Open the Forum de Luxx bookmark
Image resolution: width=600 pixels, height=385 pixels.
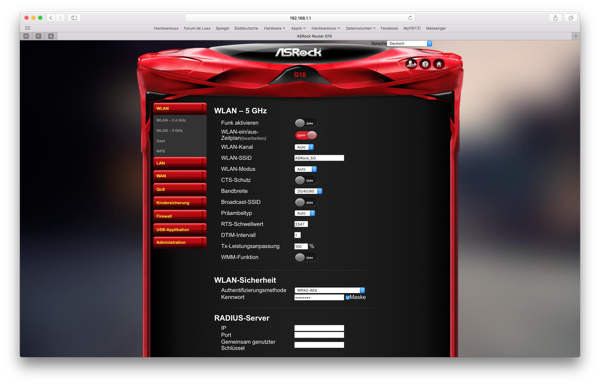[197, 28]
